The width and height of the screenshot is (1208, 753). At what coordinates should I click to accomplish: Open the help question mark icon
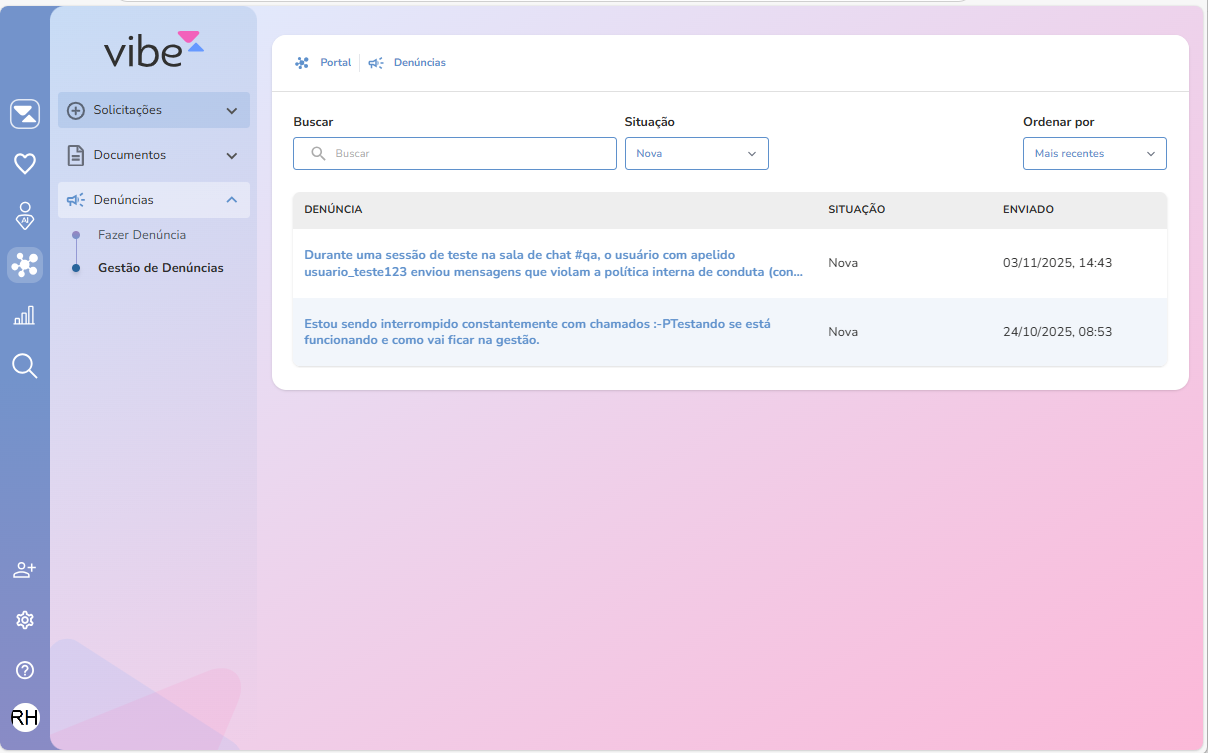point(25,670)
